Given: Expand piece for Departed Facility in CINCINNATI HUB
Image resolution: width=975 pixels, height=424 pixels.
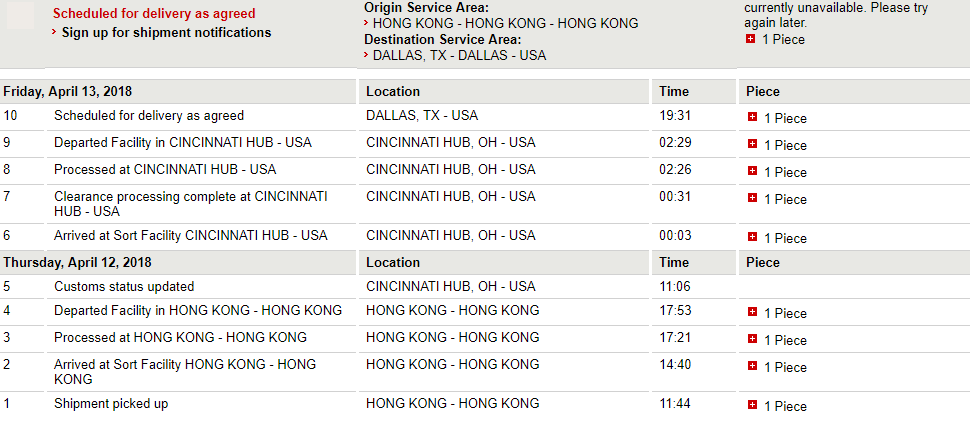Looking at the screenshot, I should [x=752, y=144].
